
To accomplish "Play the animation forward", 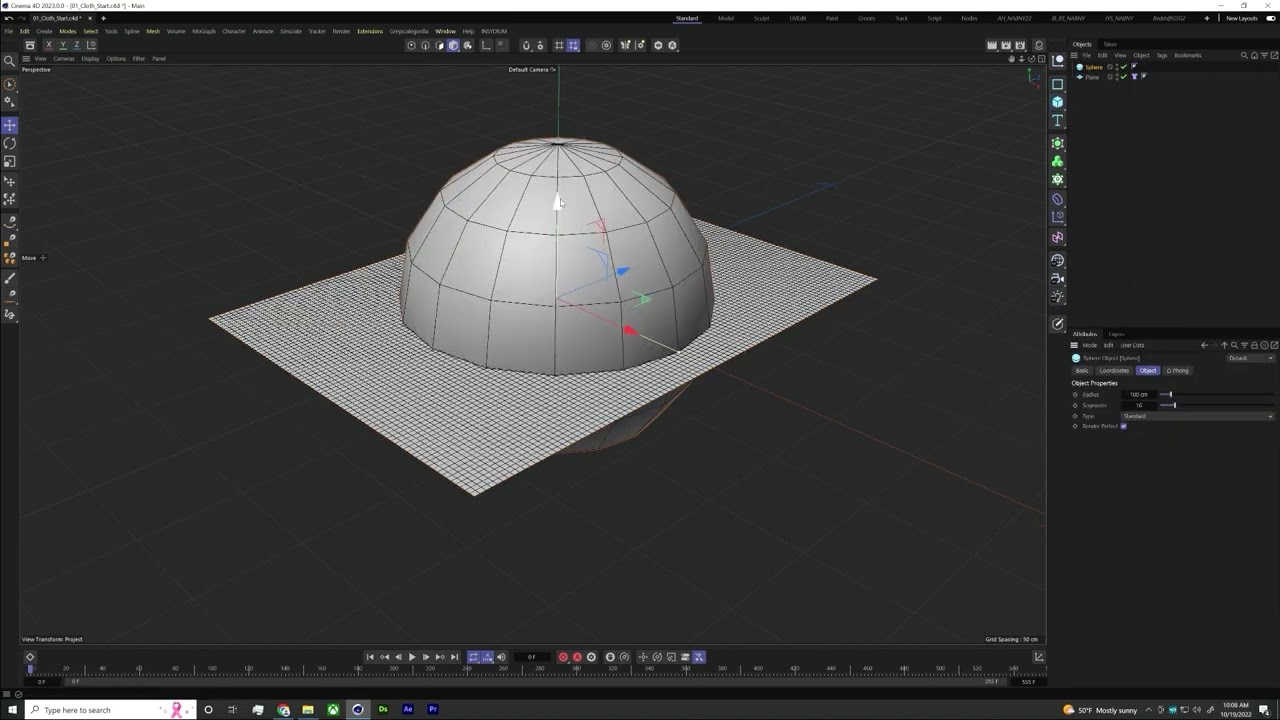I will 412,657.
